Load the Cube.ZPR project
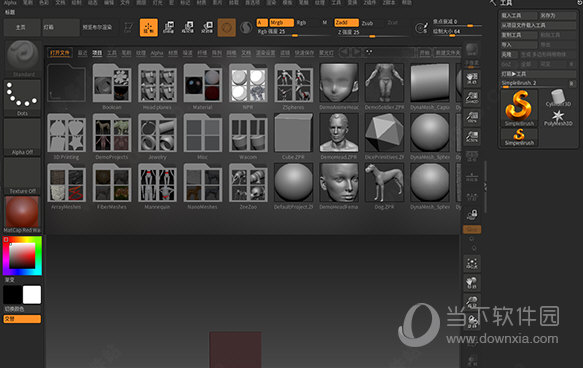The width and height of the screenshot is (583, 368). tap(293, 133)
